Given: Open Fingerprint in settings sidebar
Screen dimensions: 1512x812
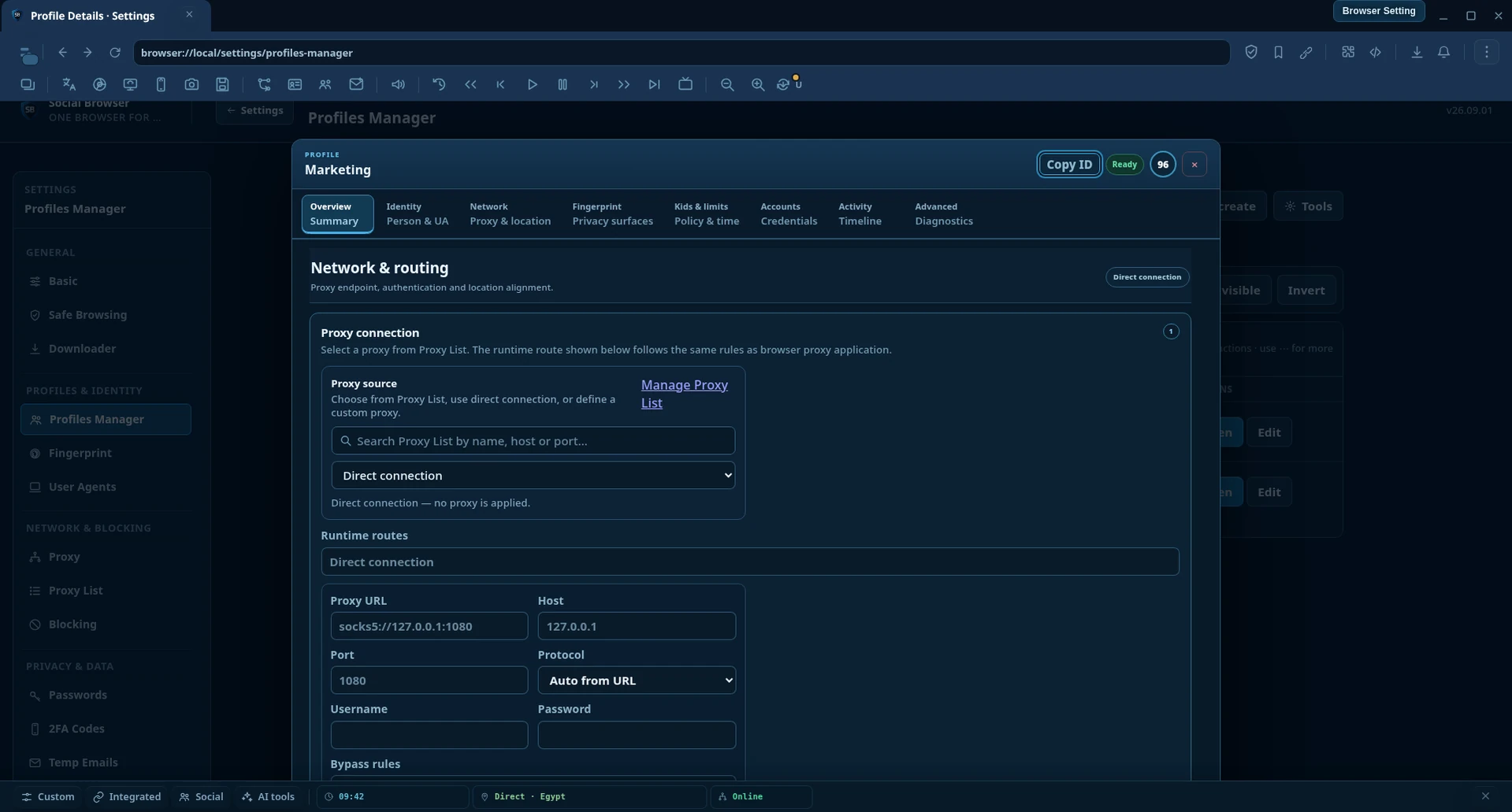Looking at the screenshot, I should coord(106,453).
